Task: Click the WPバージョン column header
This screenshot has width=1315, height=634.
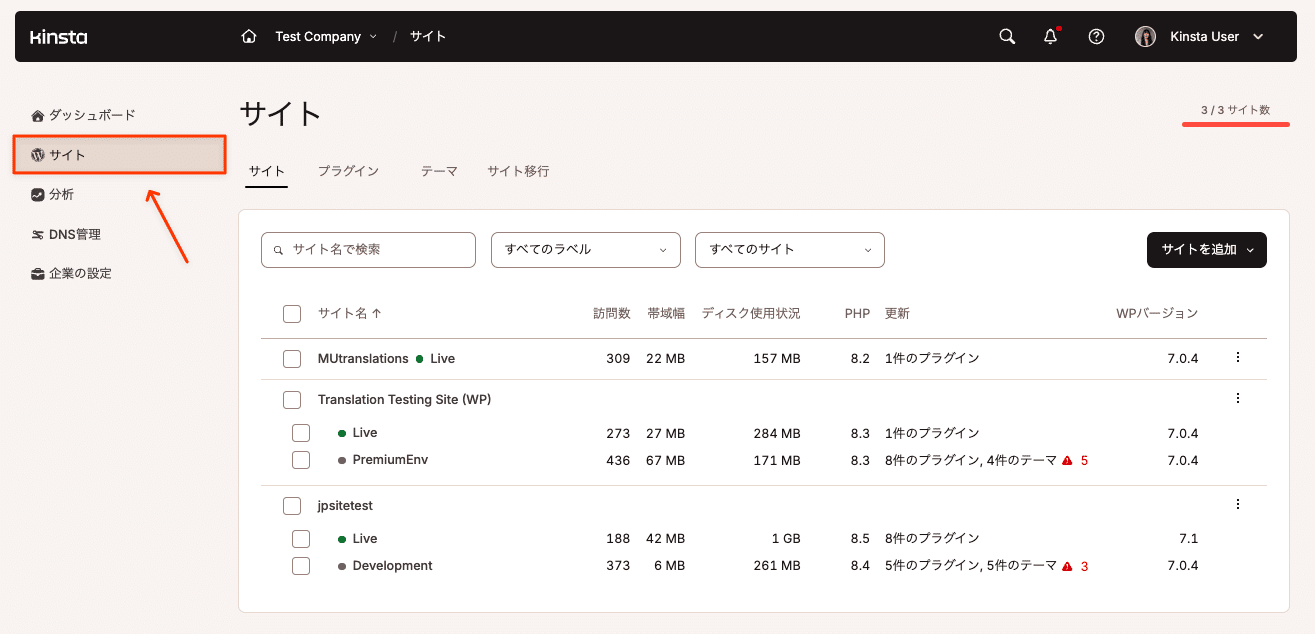Action: click(x=1157, y=313)
